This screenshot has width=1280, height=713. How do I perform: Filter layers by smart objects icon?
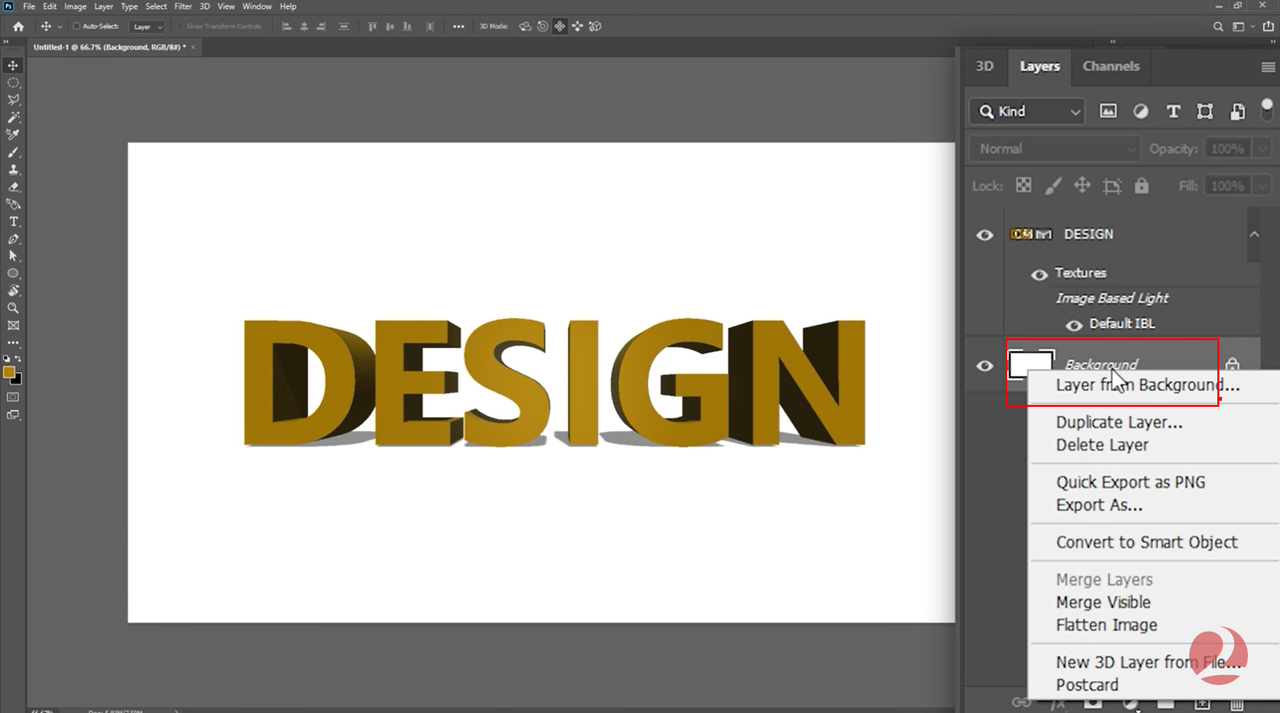(1237, 111)
